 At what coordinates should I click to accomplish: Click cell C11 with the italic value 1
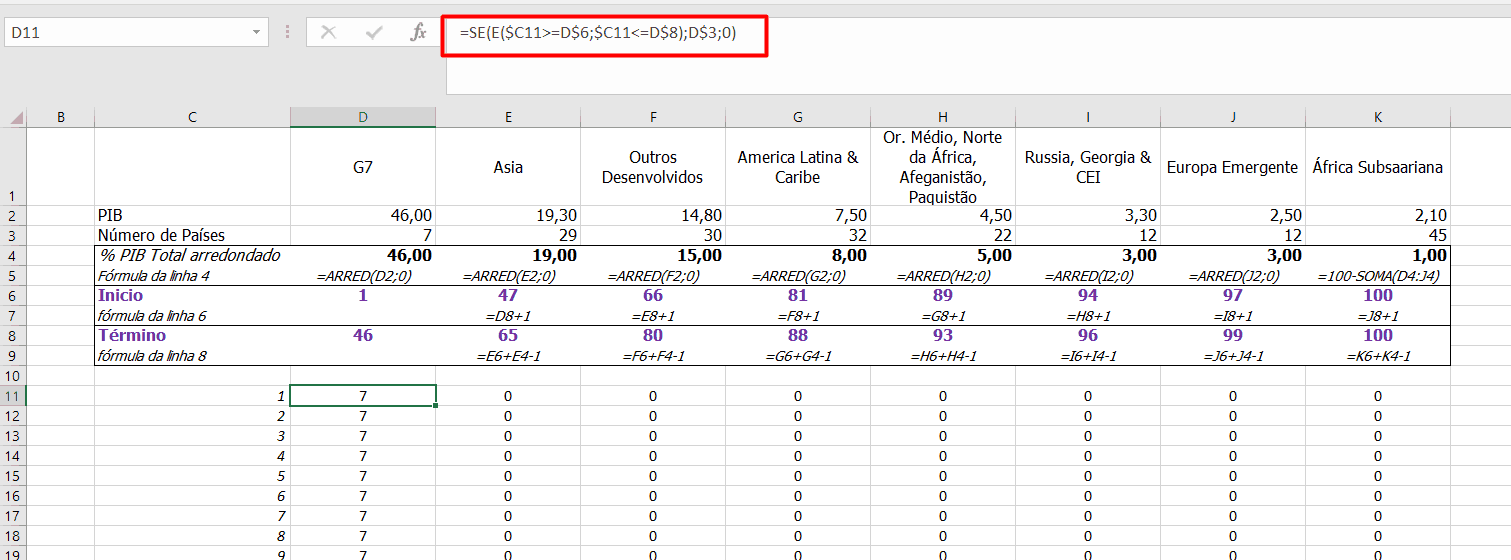[192, 396]
